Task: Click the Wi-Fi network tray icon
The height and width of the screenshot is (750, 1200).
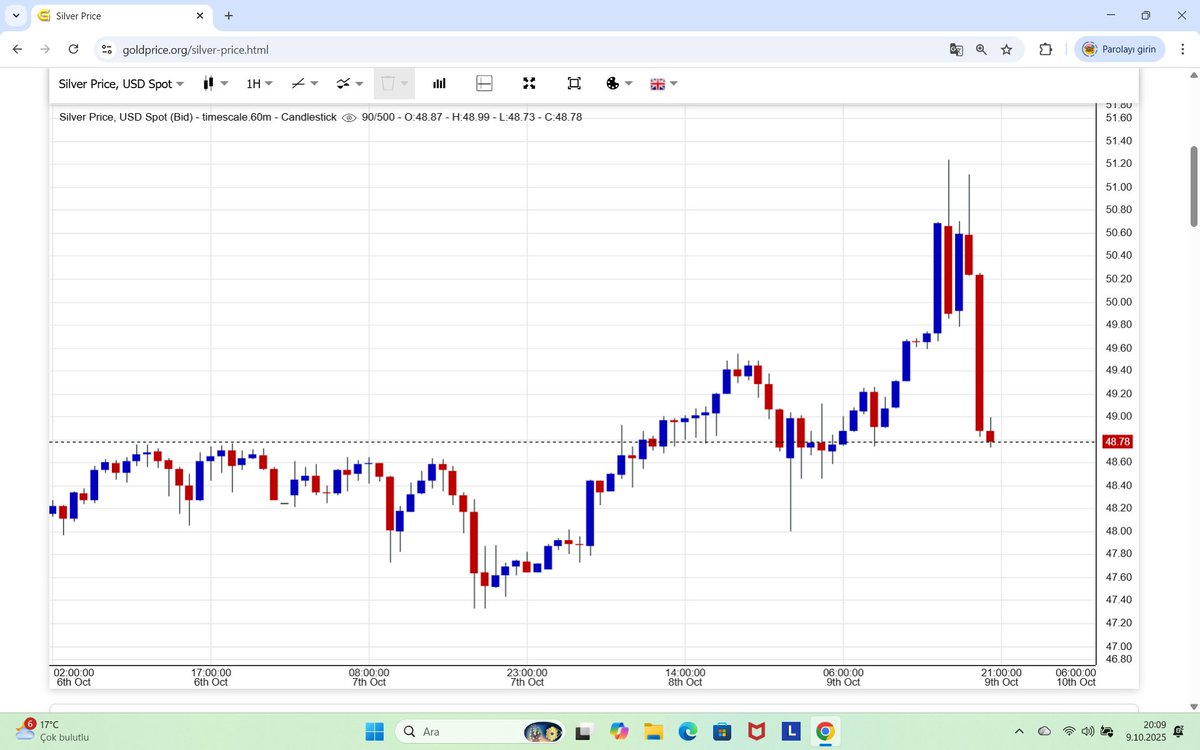Action: 1069,731
